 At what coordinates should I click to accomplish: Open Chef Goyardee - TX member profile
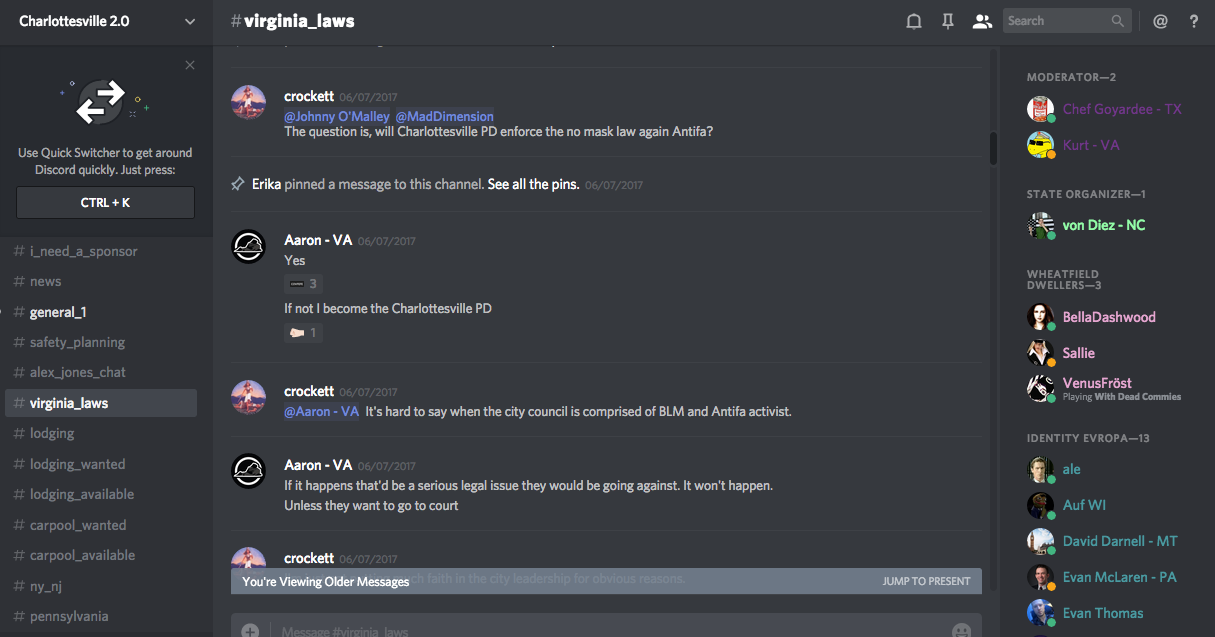click(x=1121, y=109)
